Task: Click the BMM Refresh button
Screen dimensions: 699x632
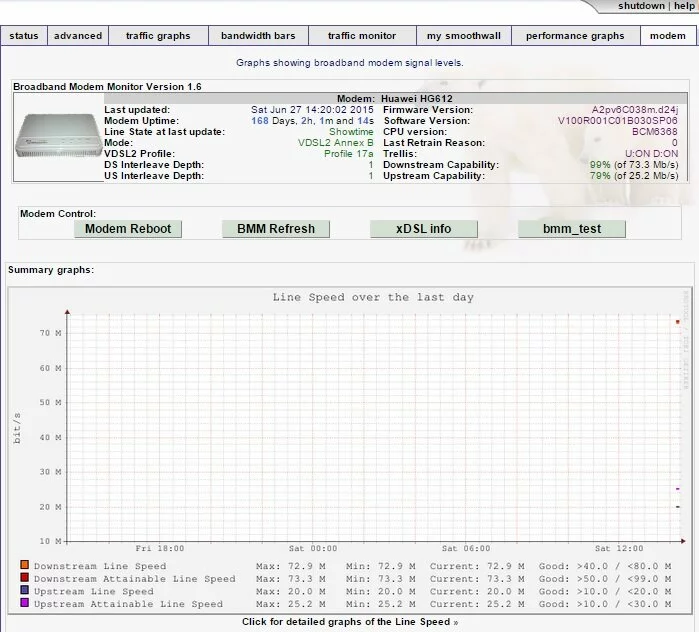Action: 276,229
